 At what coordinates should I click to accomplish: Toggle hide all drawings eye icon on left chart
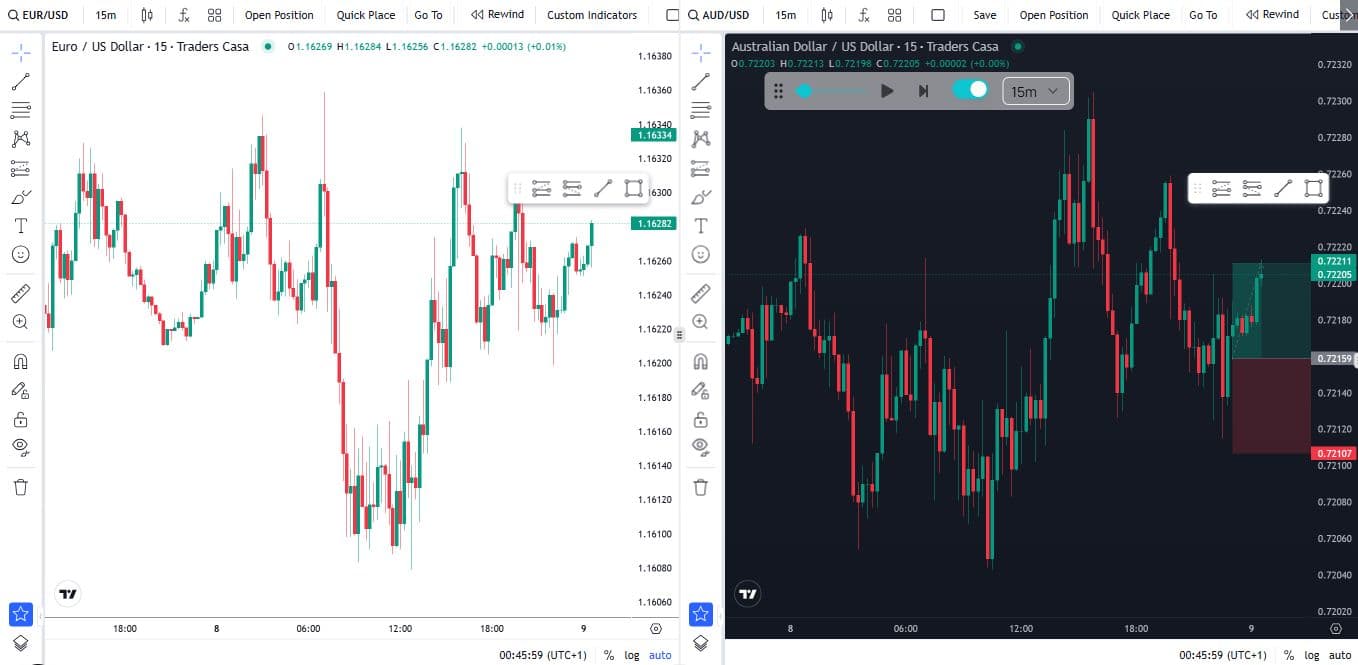click(20, 446)
